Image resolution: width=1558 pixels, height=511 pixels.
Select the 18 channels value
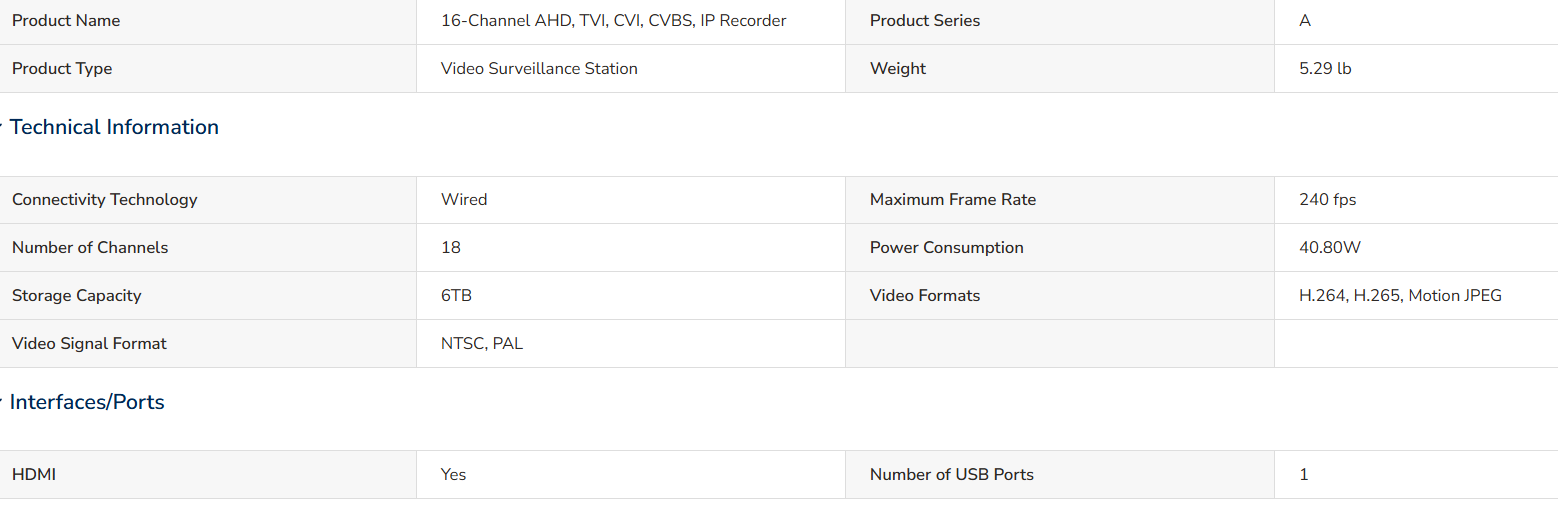click(451, 247)
